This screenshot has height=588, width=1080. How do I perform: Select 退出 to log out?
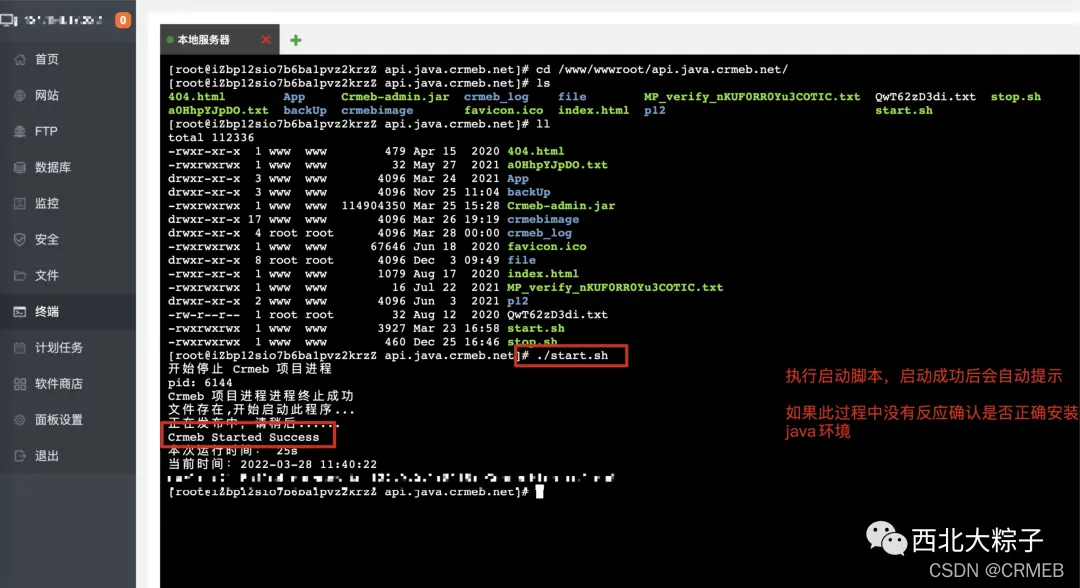coord(68,456)
